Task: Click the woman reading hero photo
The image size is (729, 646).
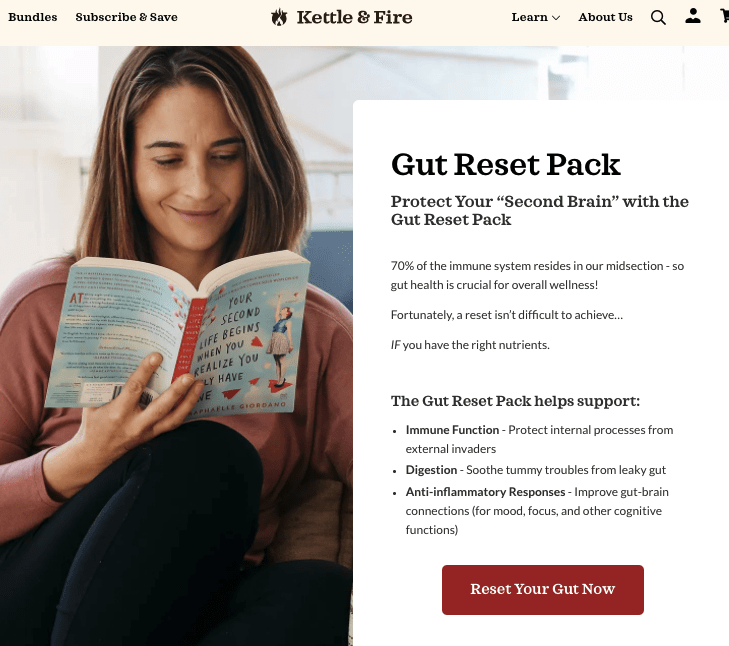Action: click(176, 346)
